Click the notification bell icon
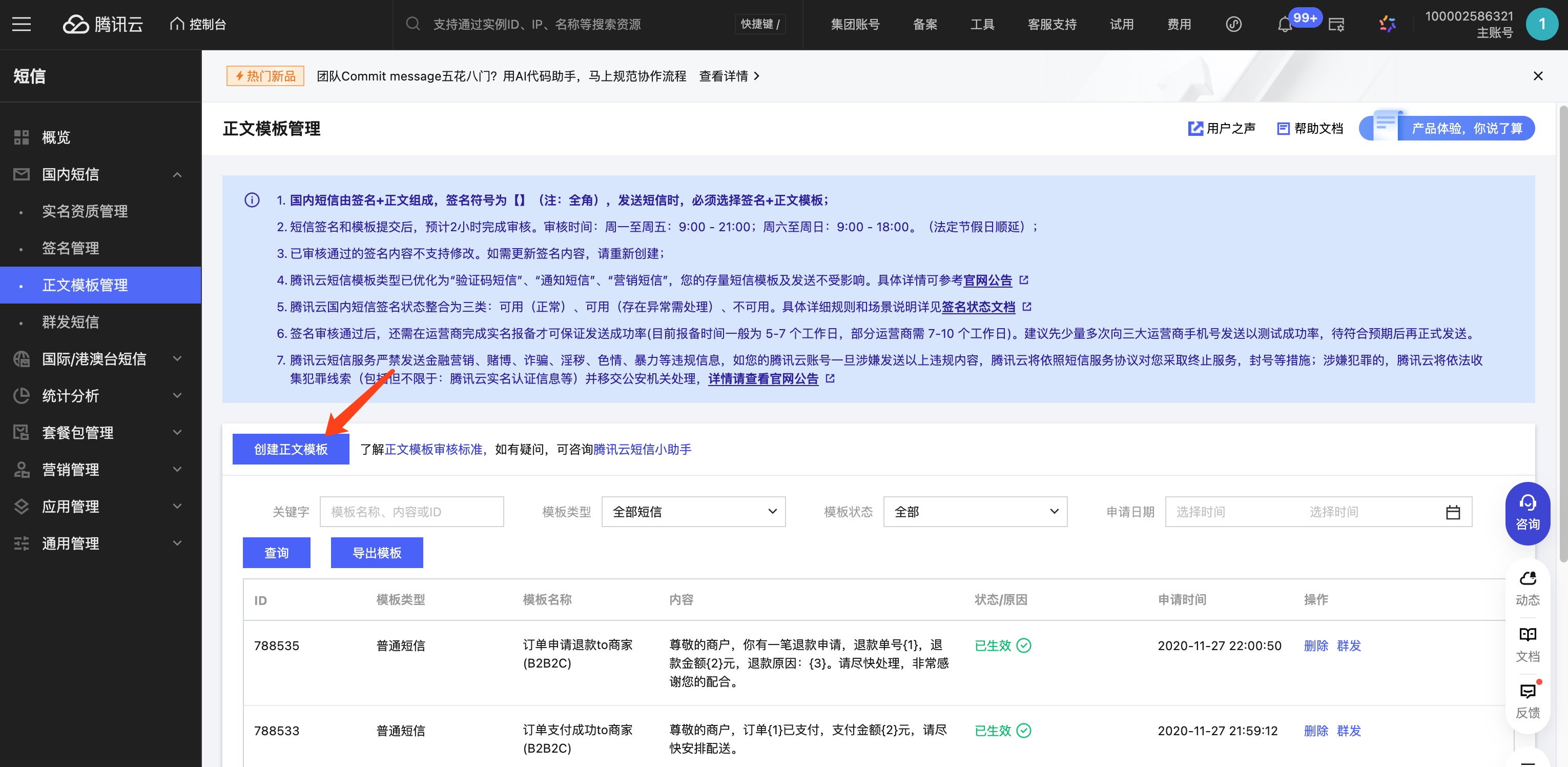 click(x=1284, y=25)
